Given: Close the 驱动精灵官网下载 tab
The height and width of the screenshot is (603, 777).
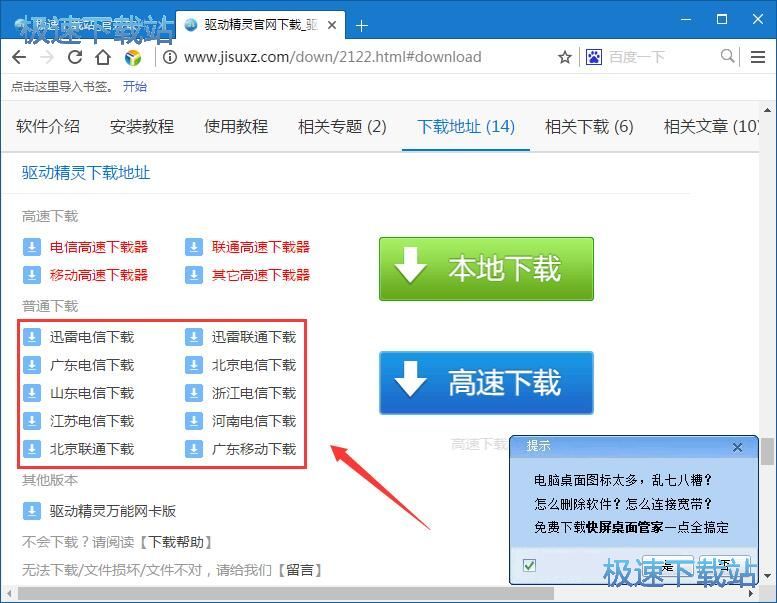Looking at the screenshot, I should click(332, 25).
